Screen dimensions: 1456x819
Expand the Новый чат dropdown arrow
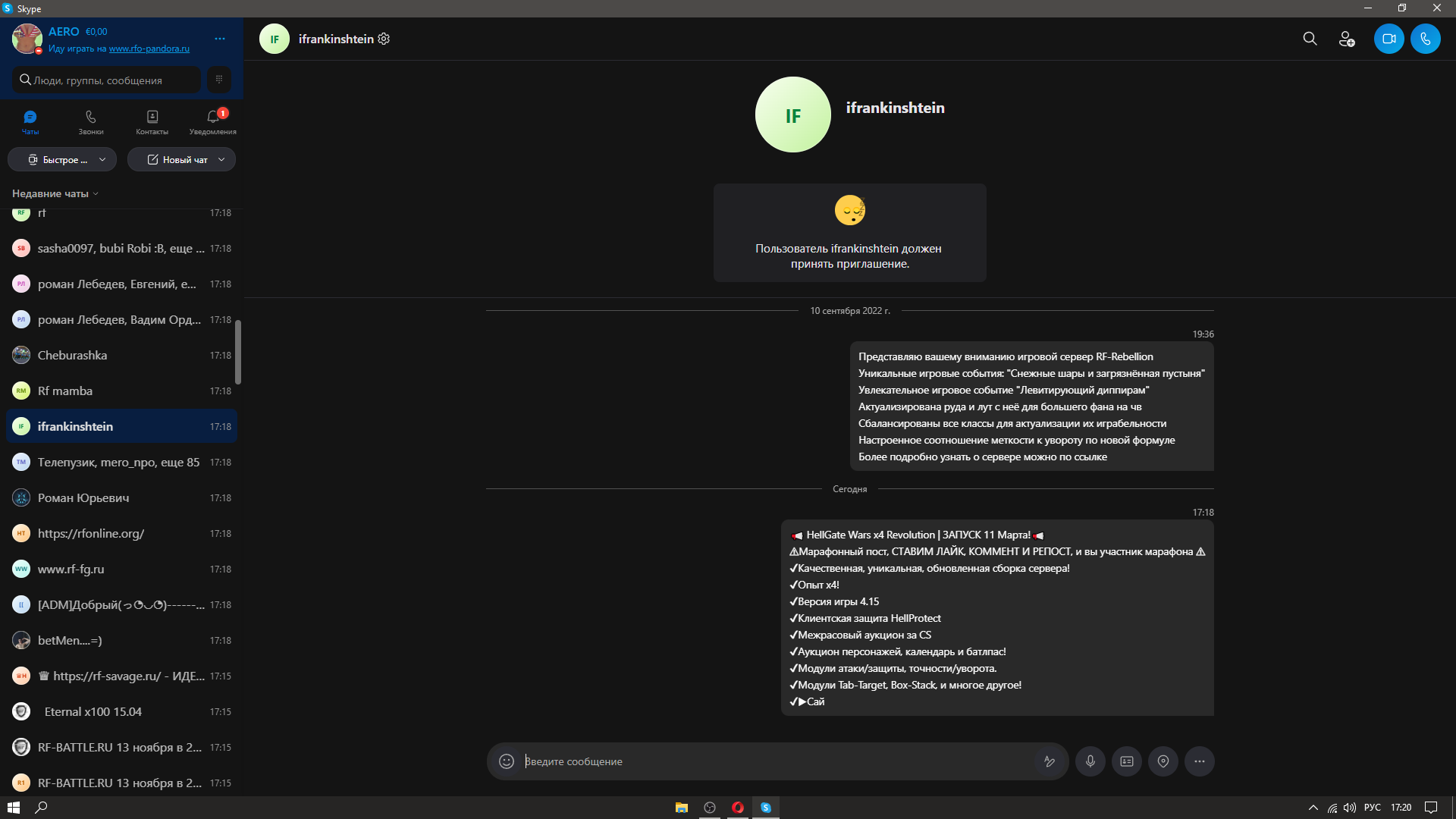[221, 159]
